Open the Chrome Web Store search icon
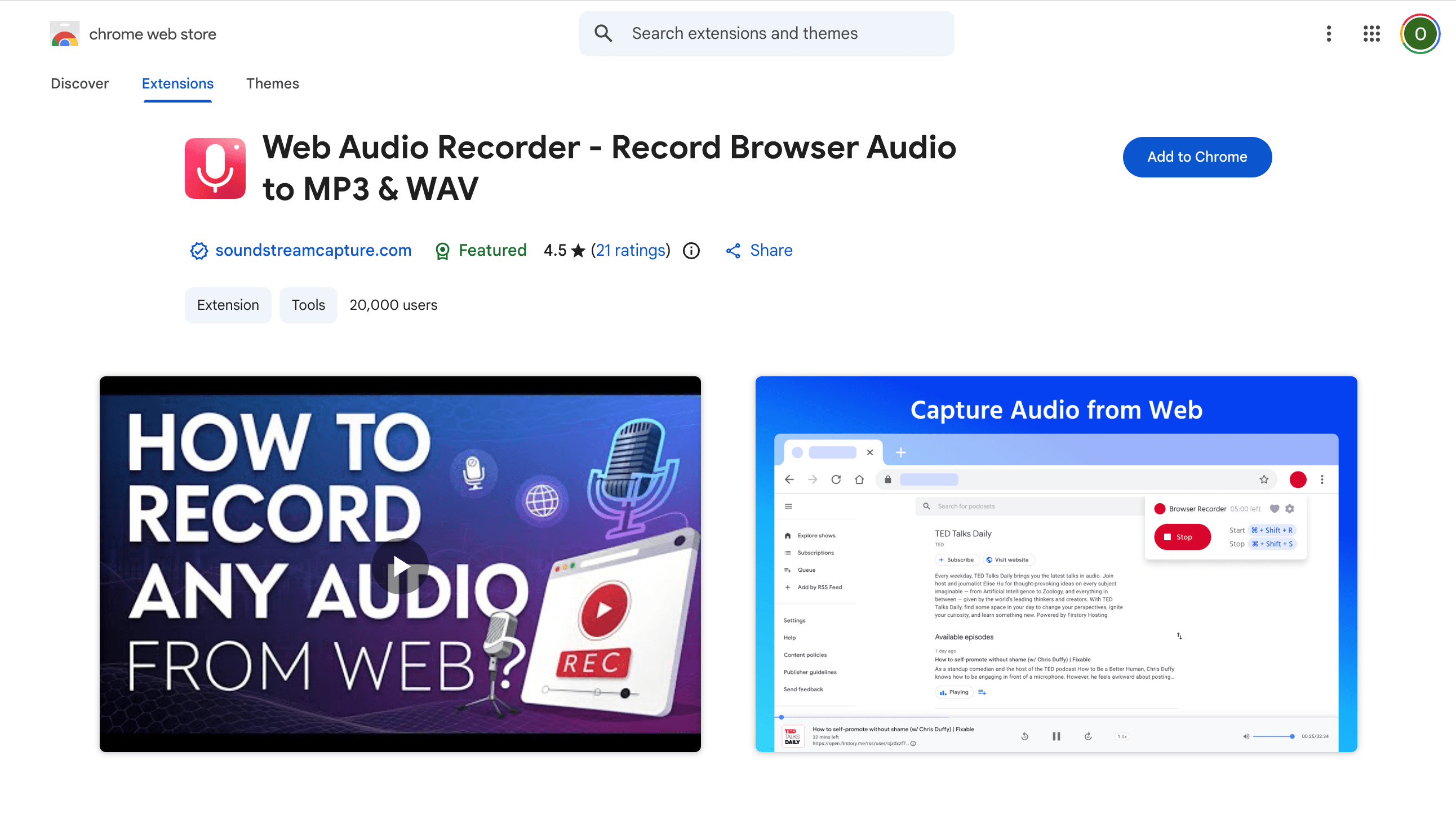This screenshot has height=827, width=1456. point(603,33)
